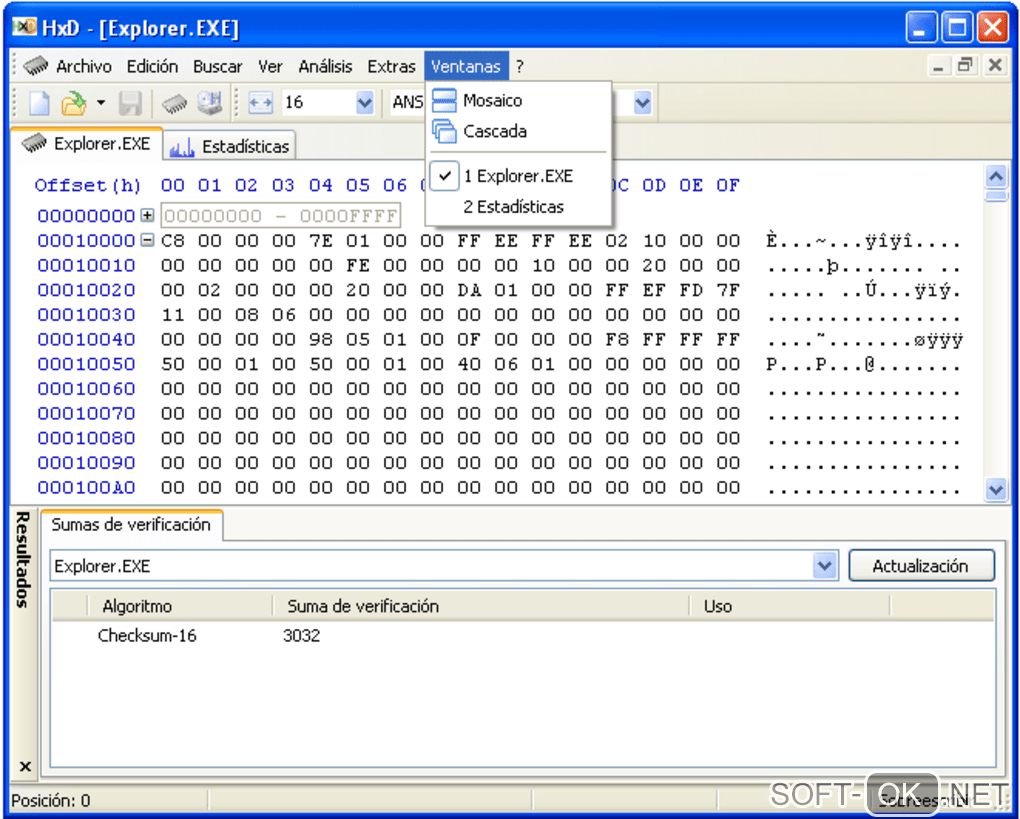Open the Buscar menu
The image size is (1020, 819).
coord(217,66)
